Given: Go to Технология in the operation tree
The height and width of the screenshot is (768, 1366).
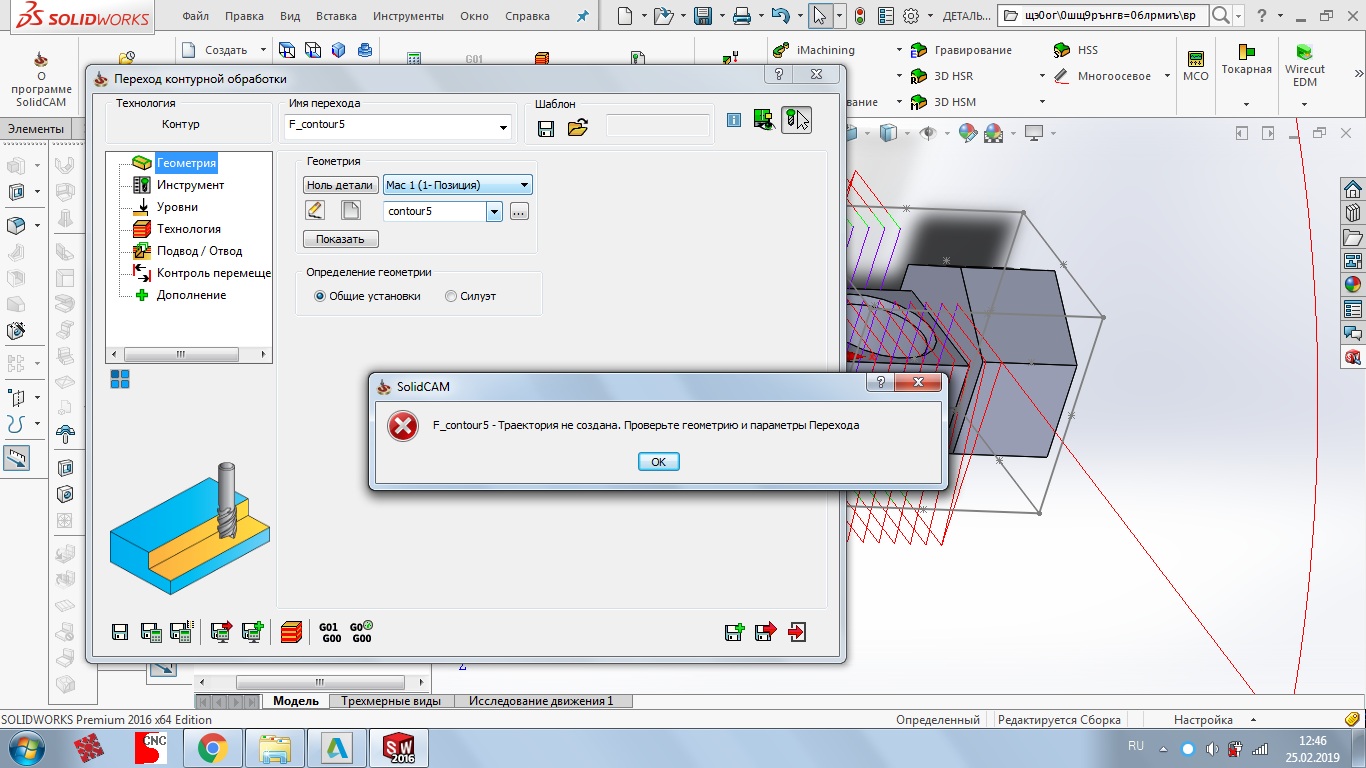Looking at the screenshot, I should point(188,229).
